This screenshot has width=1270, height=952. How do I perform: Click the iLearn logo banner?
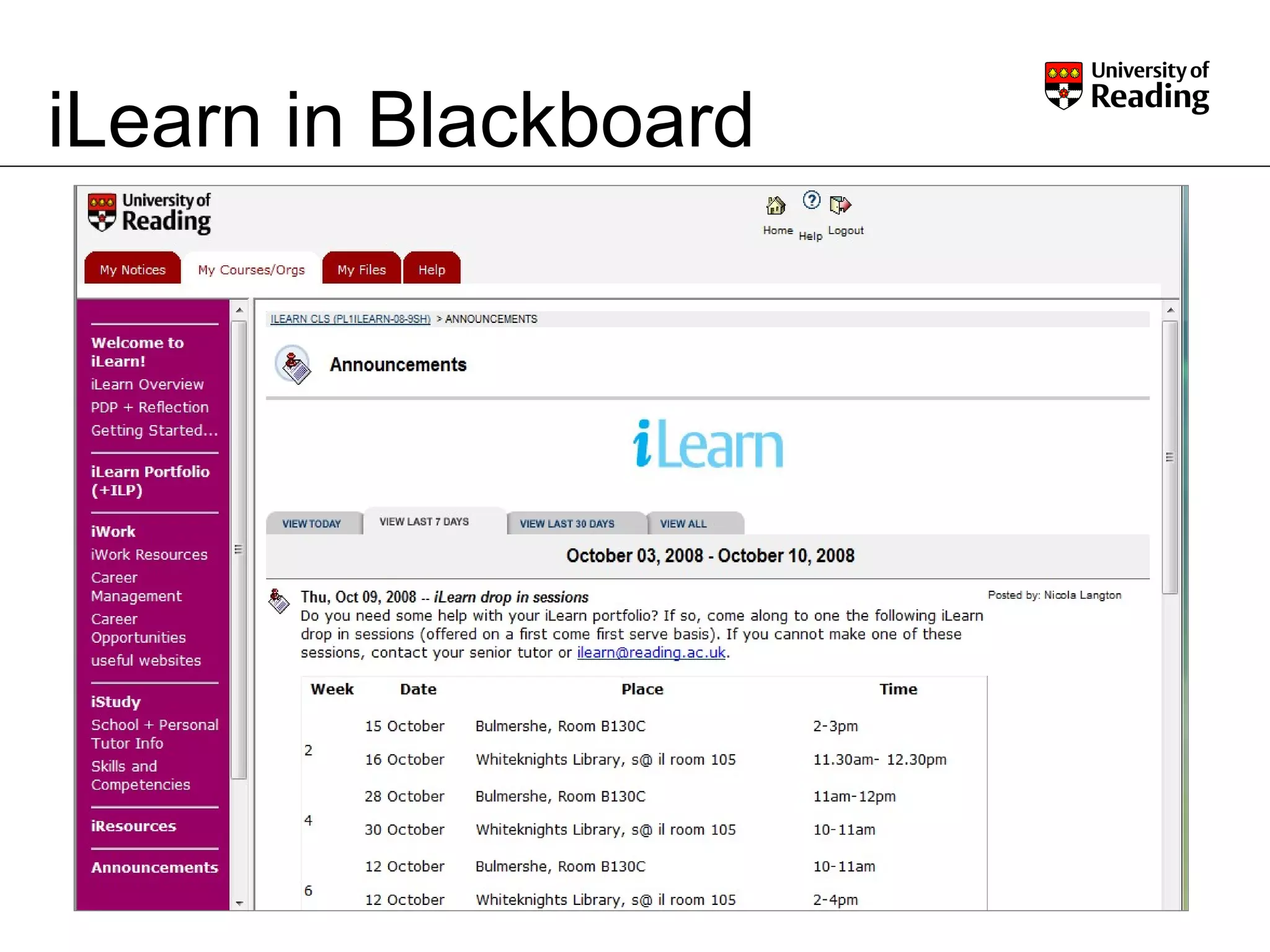708,444
